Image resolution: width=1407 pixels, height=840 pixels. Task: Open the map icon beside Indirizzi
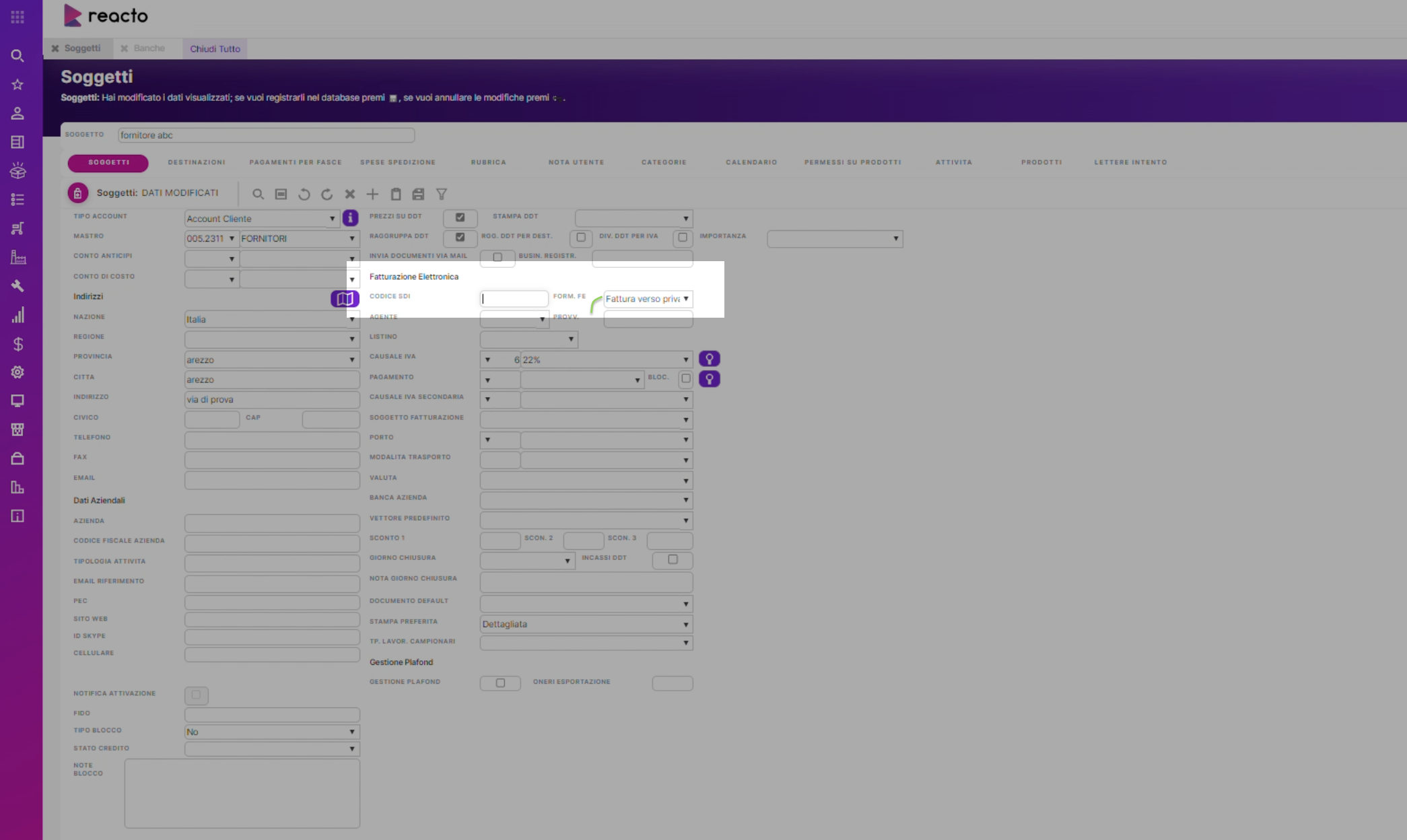345,298
